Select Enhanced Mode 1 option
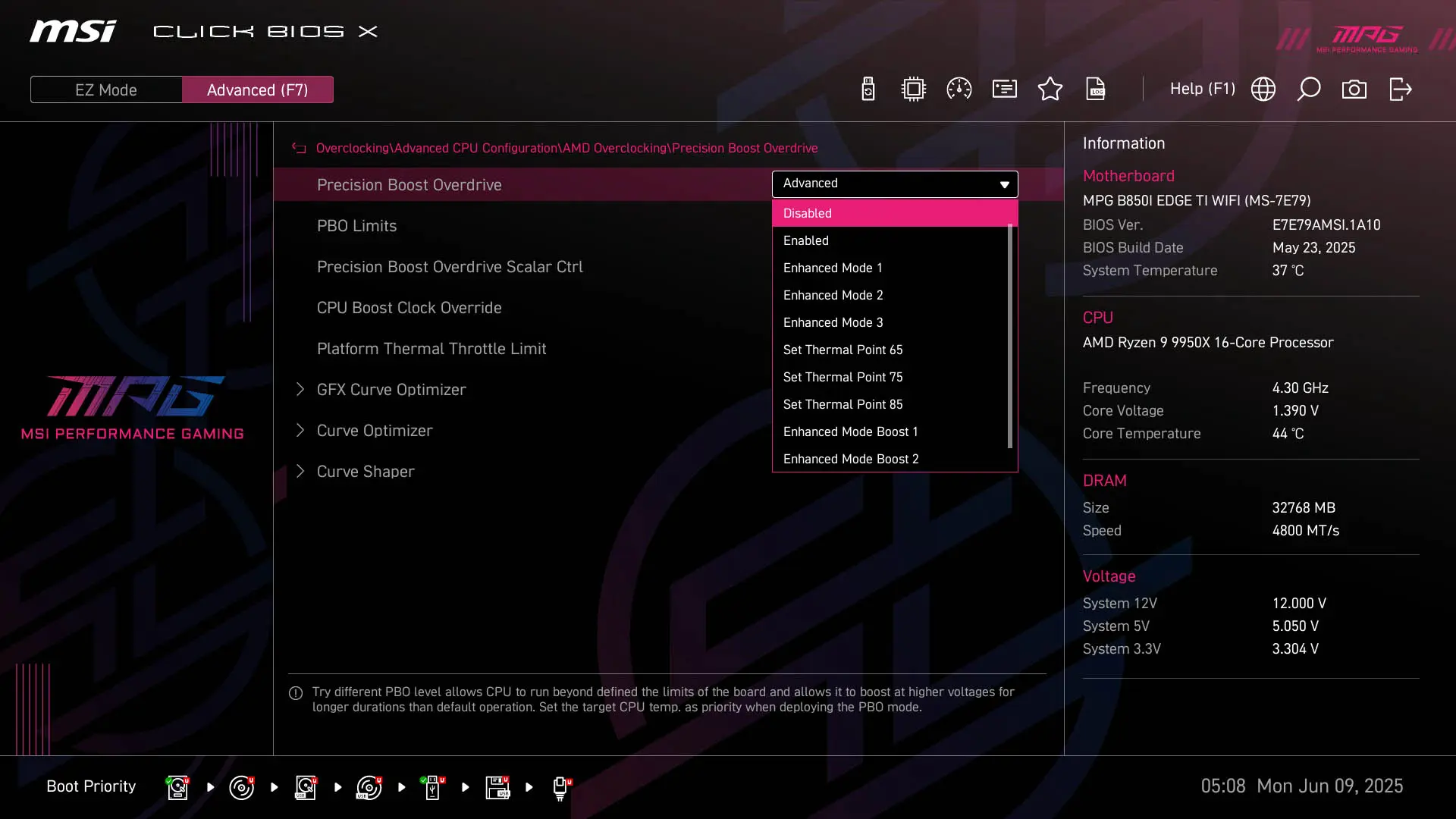The width and height of the screenshot is (1456, 819). point(890,268)
